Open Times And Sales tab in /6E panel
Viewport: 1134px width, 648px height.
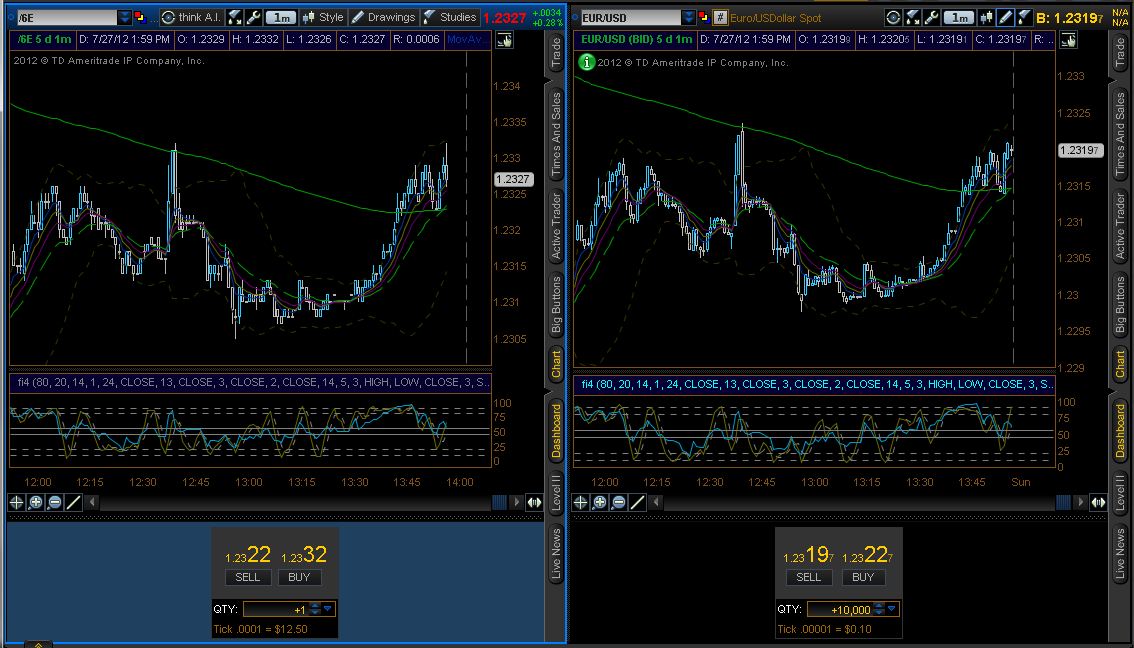coord(556,135)
